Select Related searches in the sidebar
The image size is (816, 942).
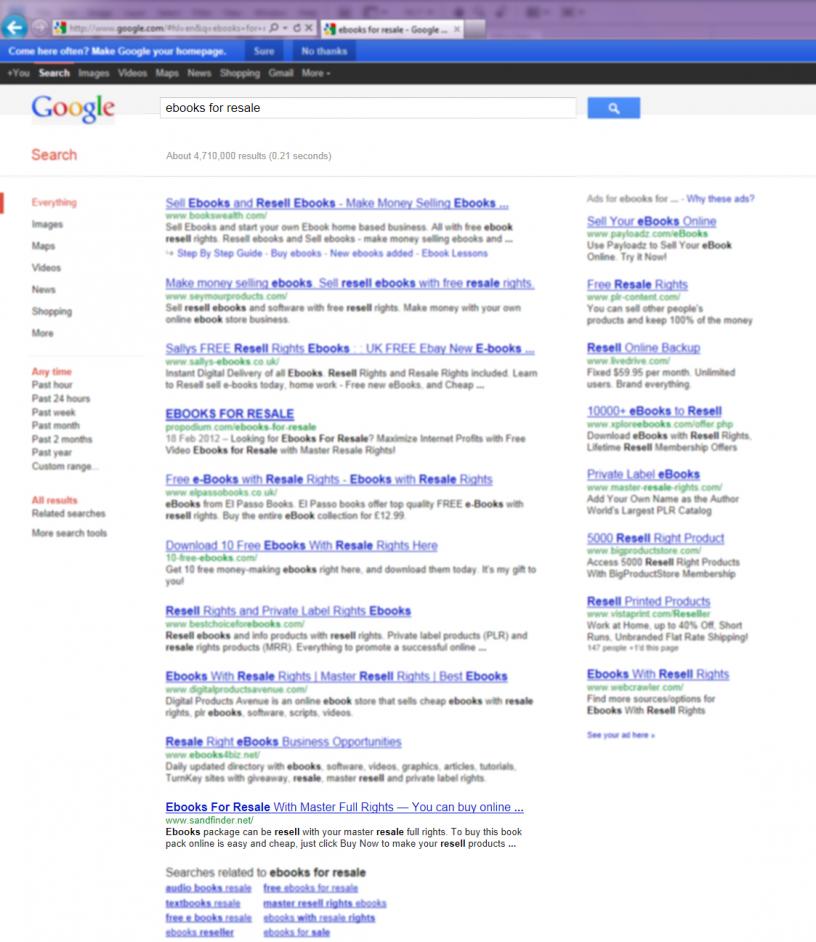(x=69, y=514)
